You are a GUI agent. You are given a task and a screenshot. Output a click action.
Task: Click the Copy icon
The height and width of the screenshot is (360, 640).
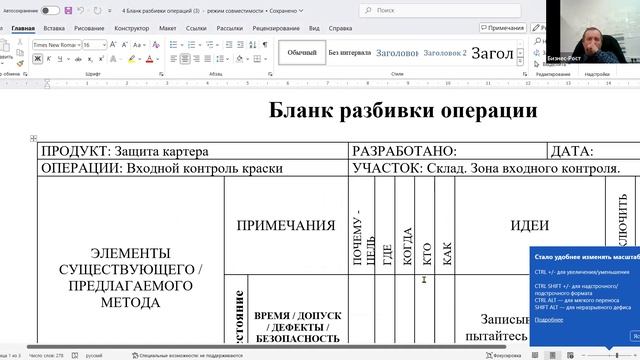[20, 53]
